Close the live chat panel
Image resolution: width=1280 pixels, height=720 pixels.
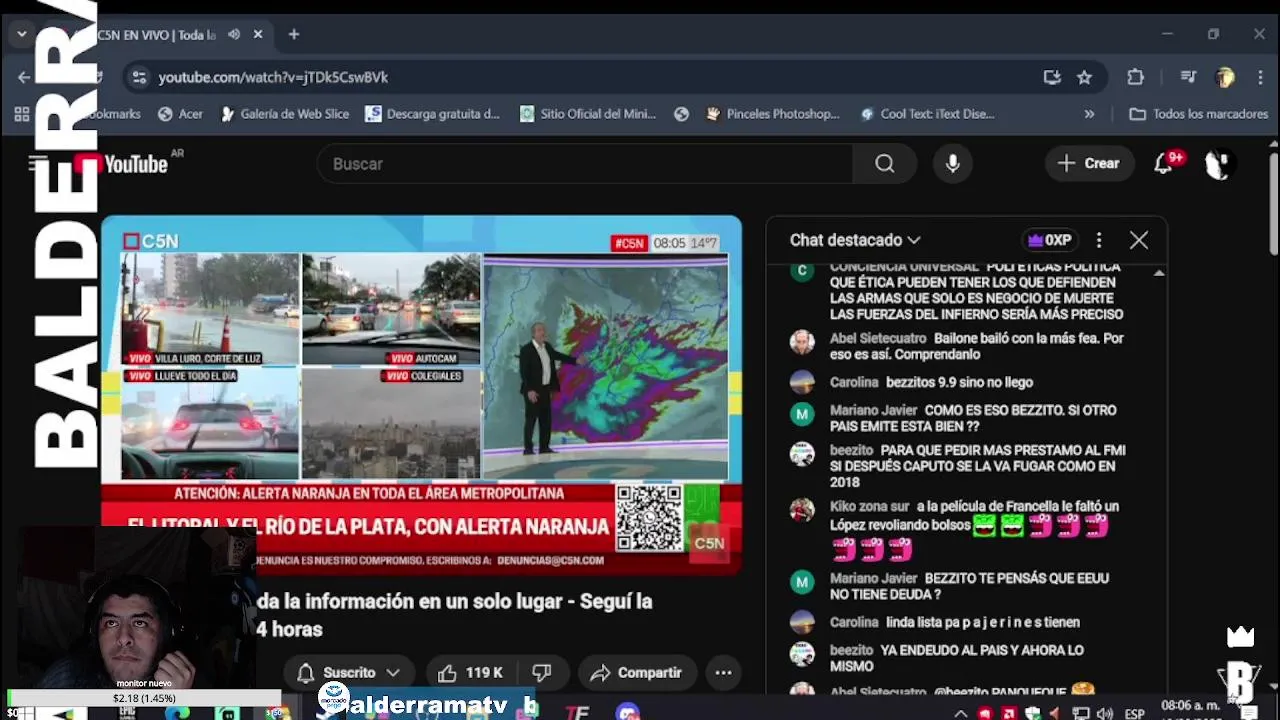pos(1139,240)
